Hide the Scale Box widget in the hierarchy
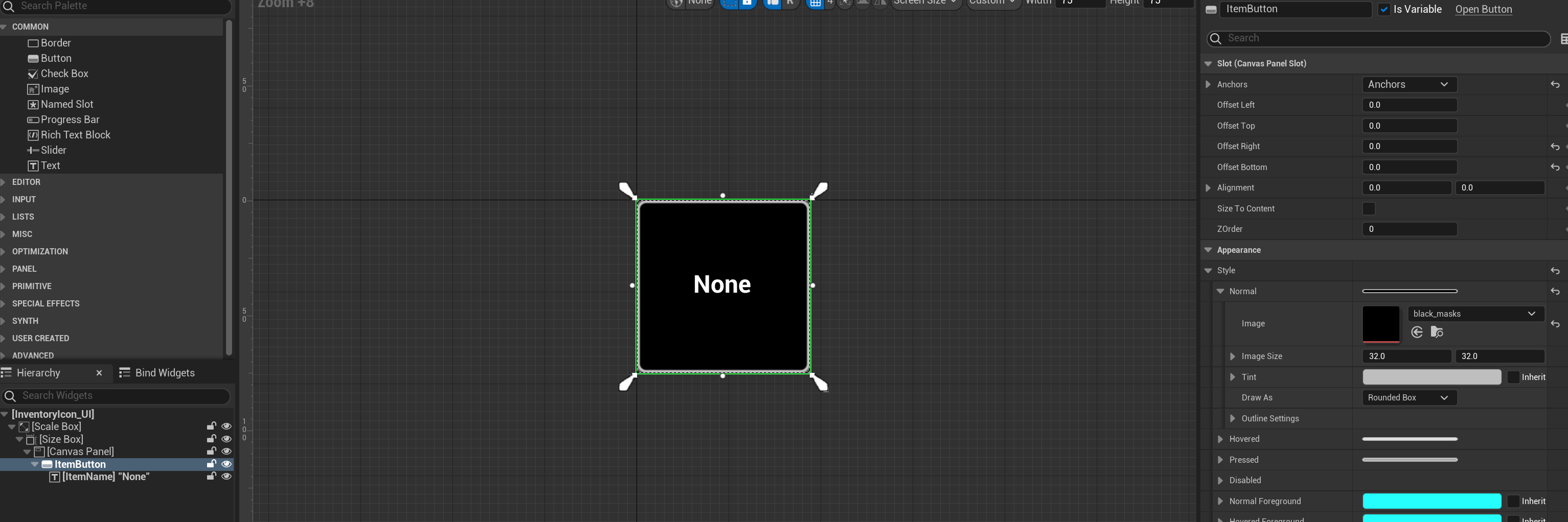Image resolution: width=1568 pixels, height=522 pixels. [226, 426]
